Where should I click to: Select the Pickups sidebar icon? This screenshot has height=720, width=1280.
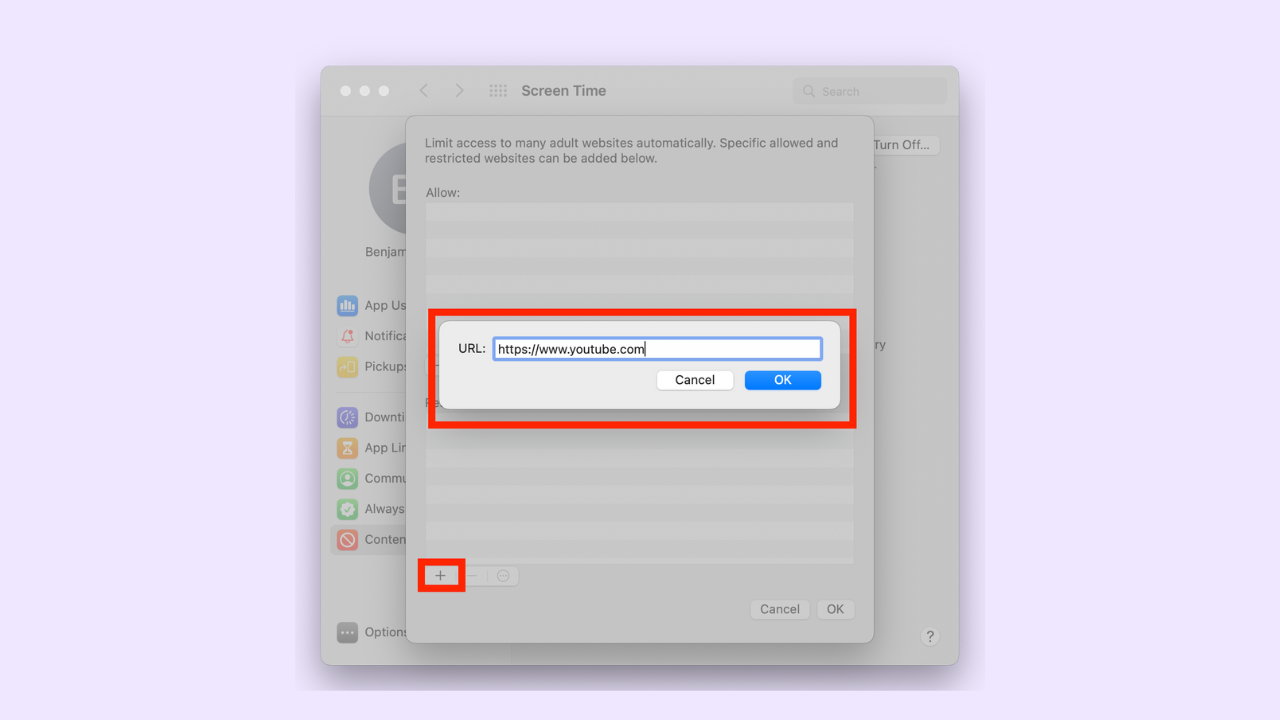pyautogui.click(x=347, y=366)
